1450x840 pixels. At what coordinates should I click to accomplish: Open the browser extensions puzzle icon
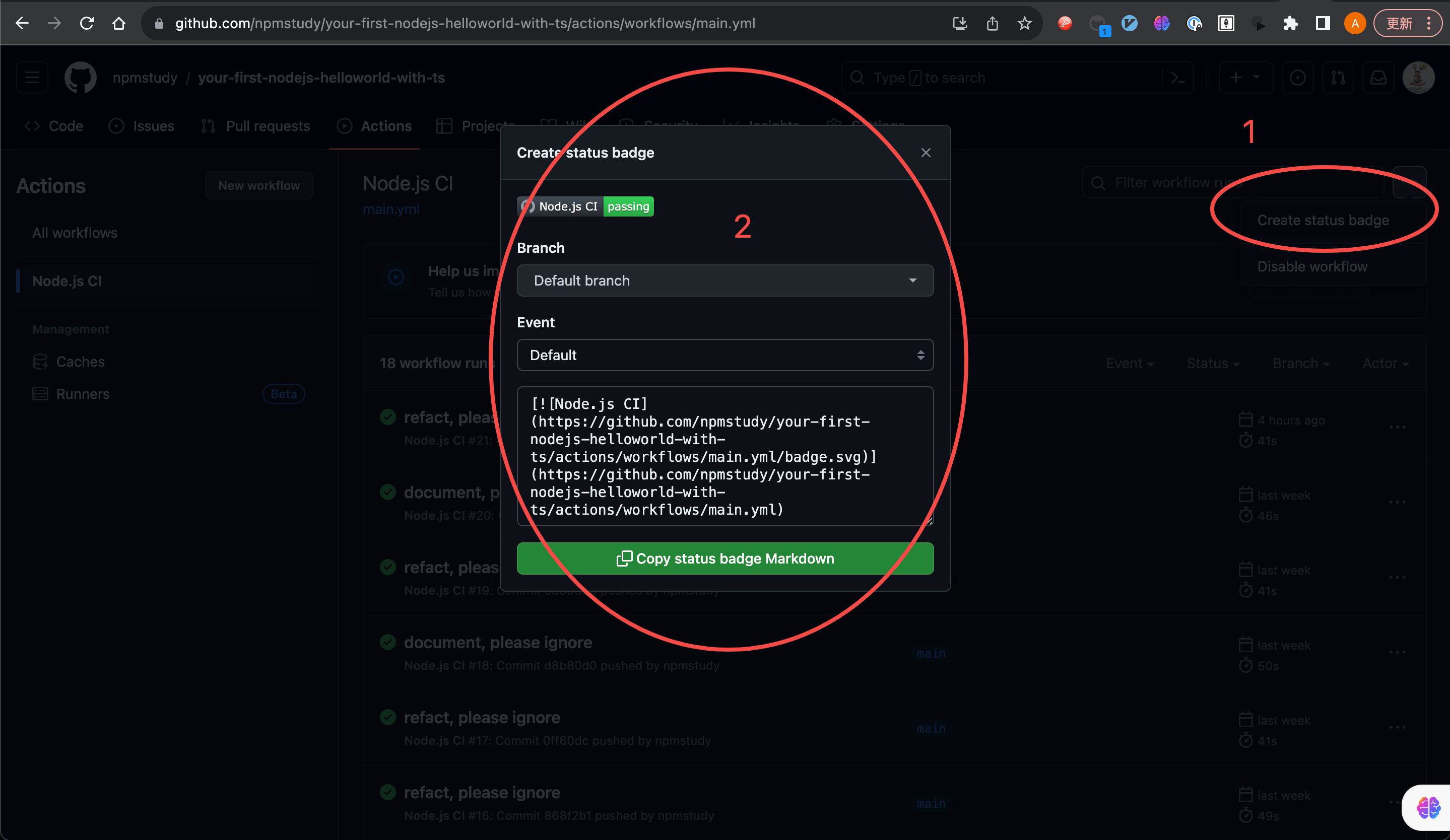[1291, 23]
